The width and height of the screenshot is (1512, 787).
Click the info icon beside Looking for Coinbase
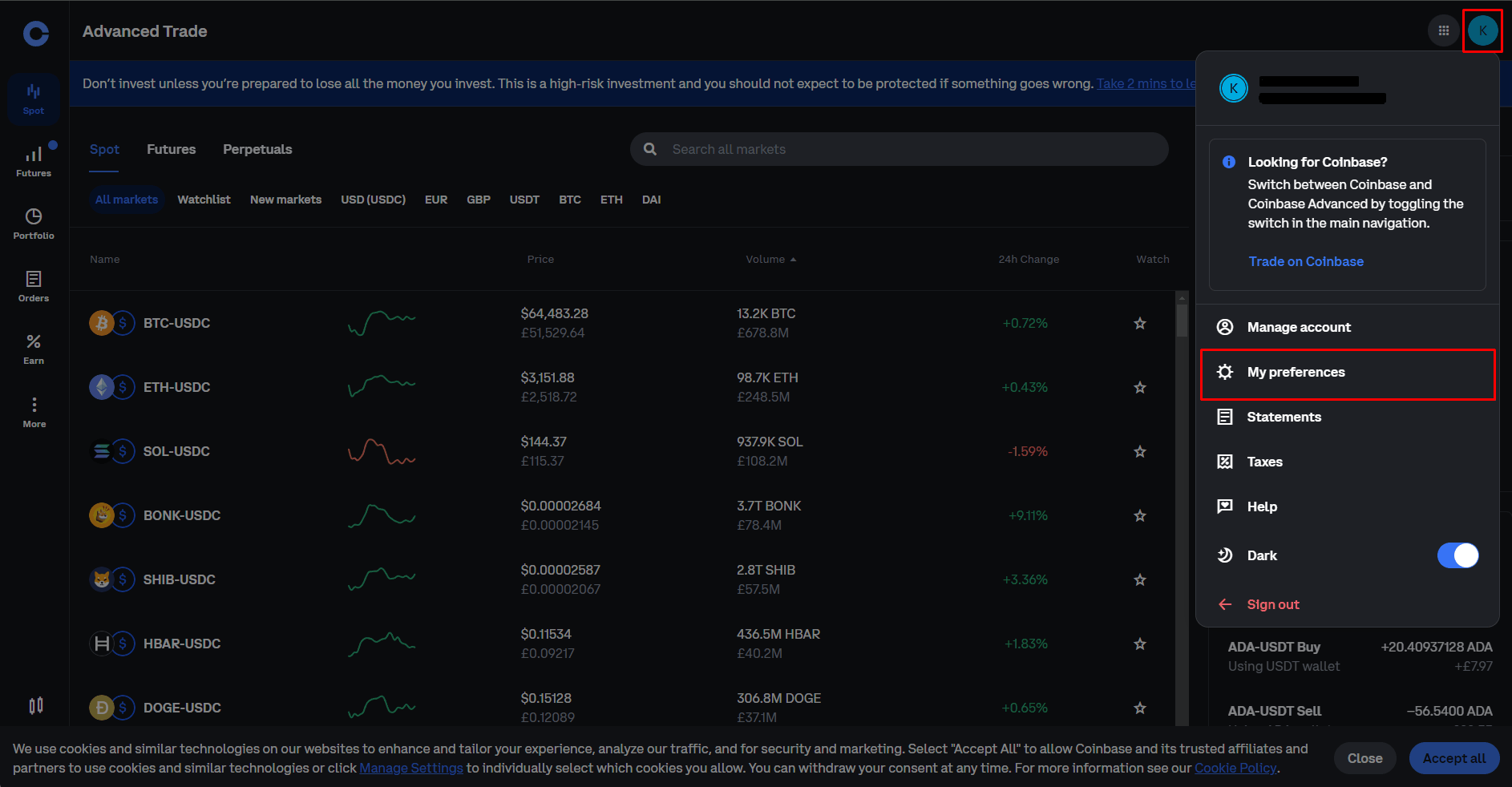click(1228, 162)
